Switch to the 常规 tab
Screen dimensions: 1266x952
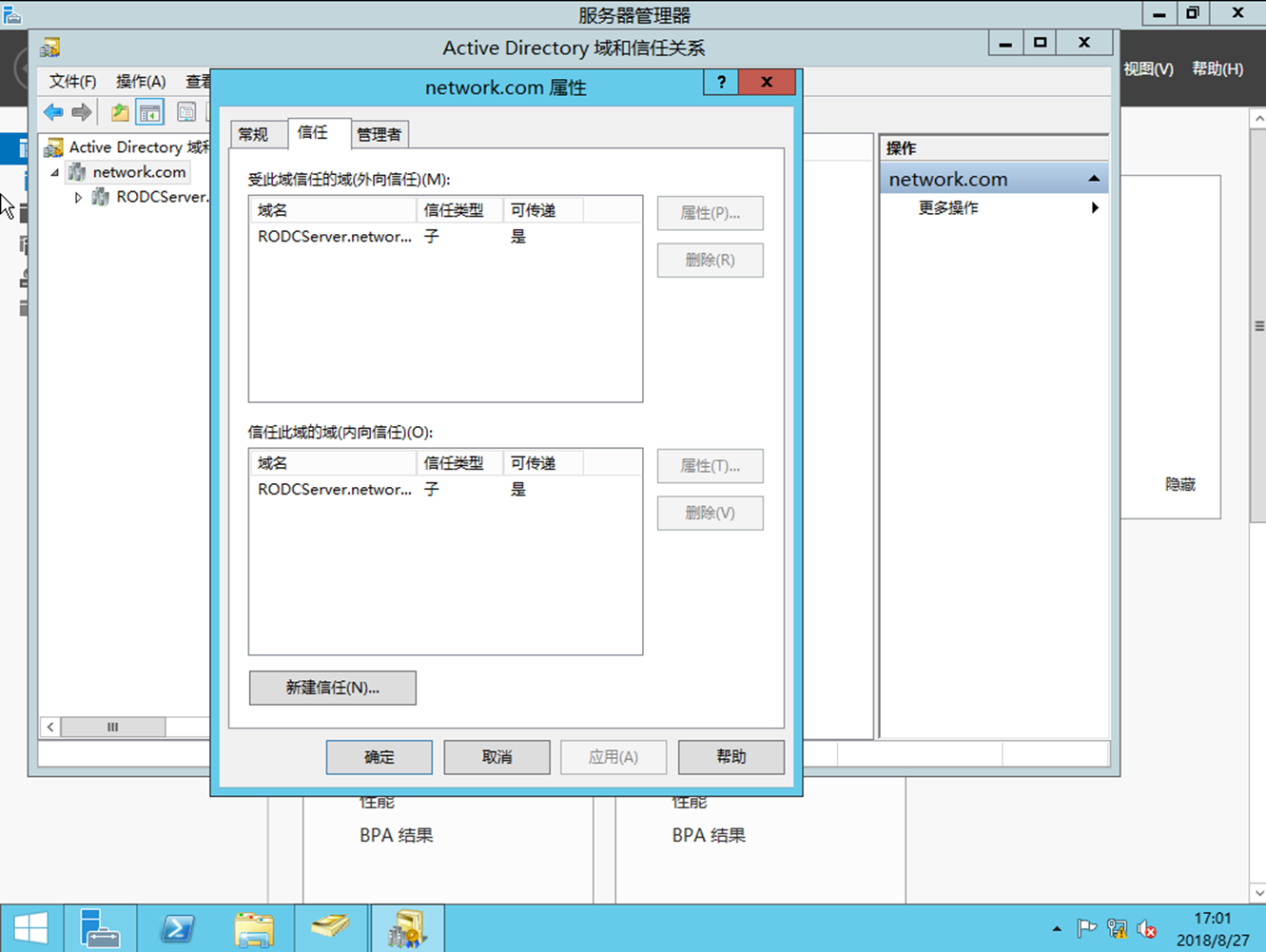tap(254, 135)
